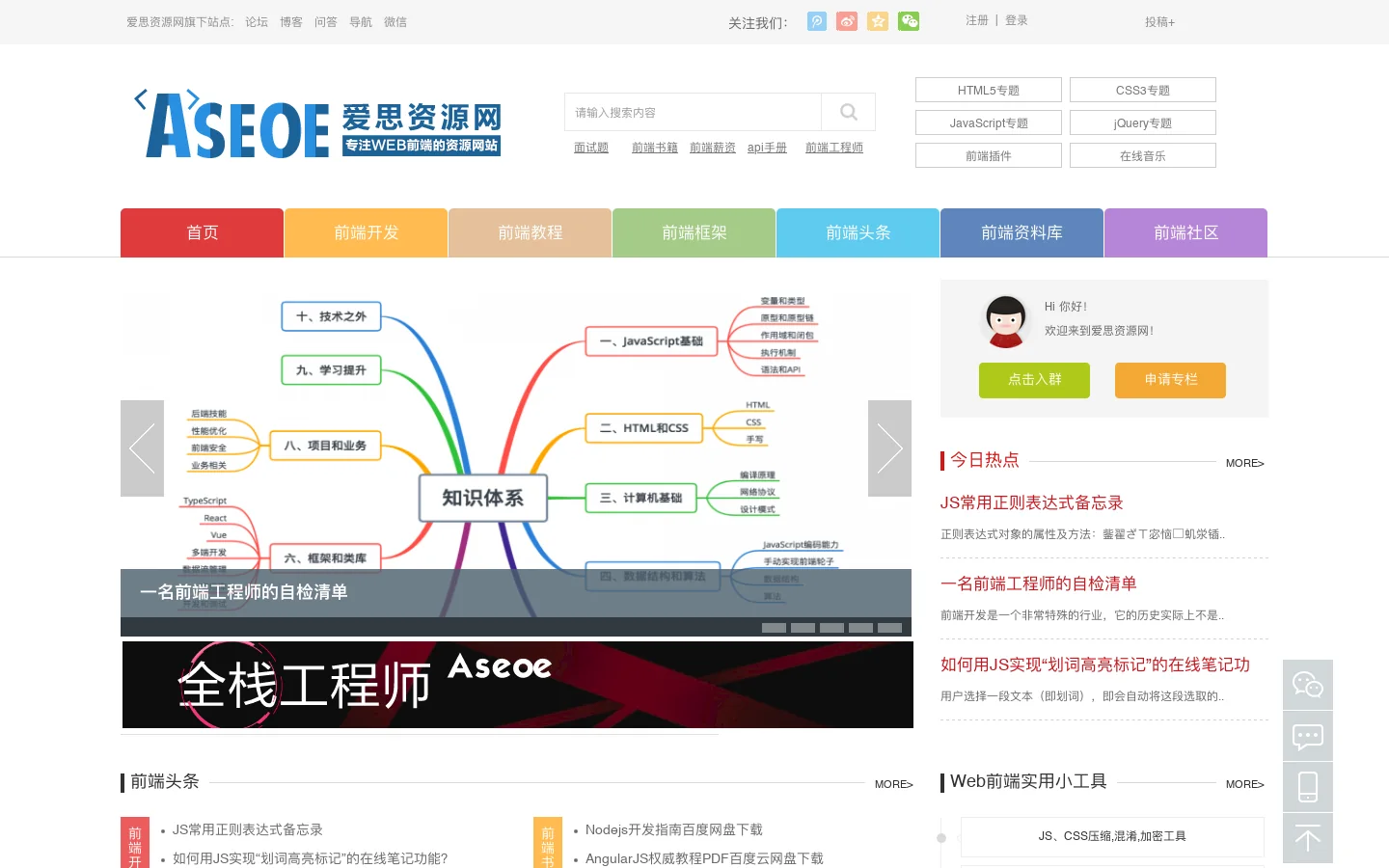Click the 注册 register link
1389x868 pixels.
pos(977,20)
